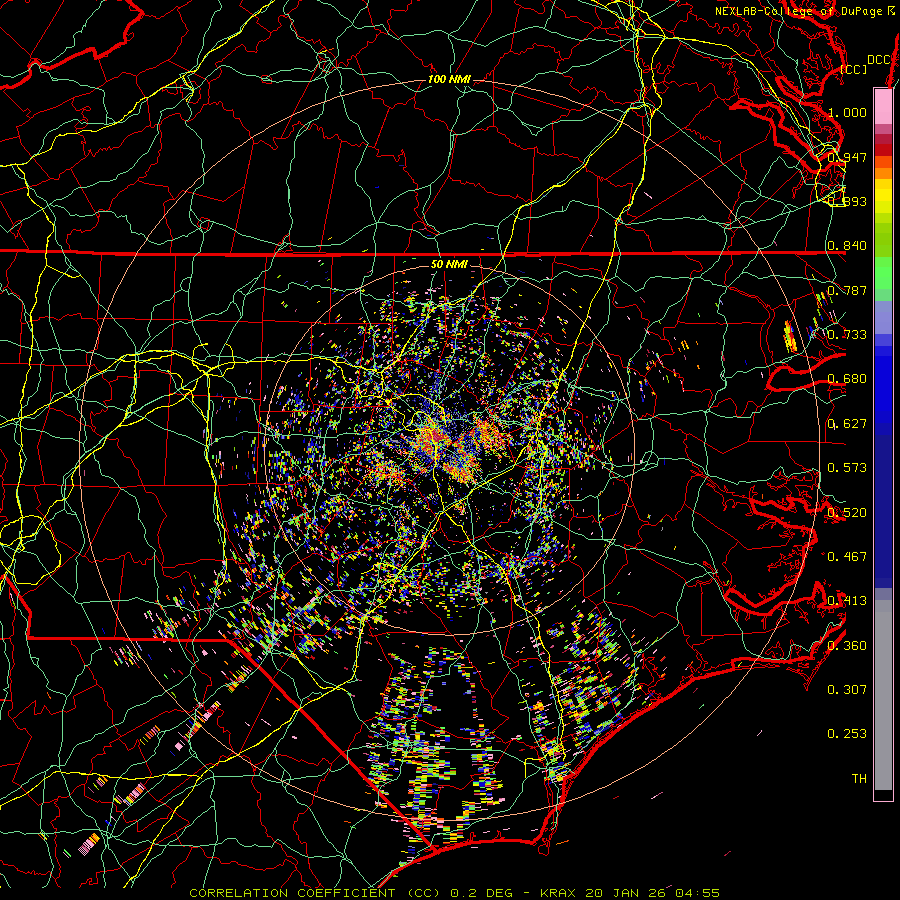Click the 0.947 legend value
This screenshot has height=900, width=900.
pyautogui.click(x=847, y=157)
